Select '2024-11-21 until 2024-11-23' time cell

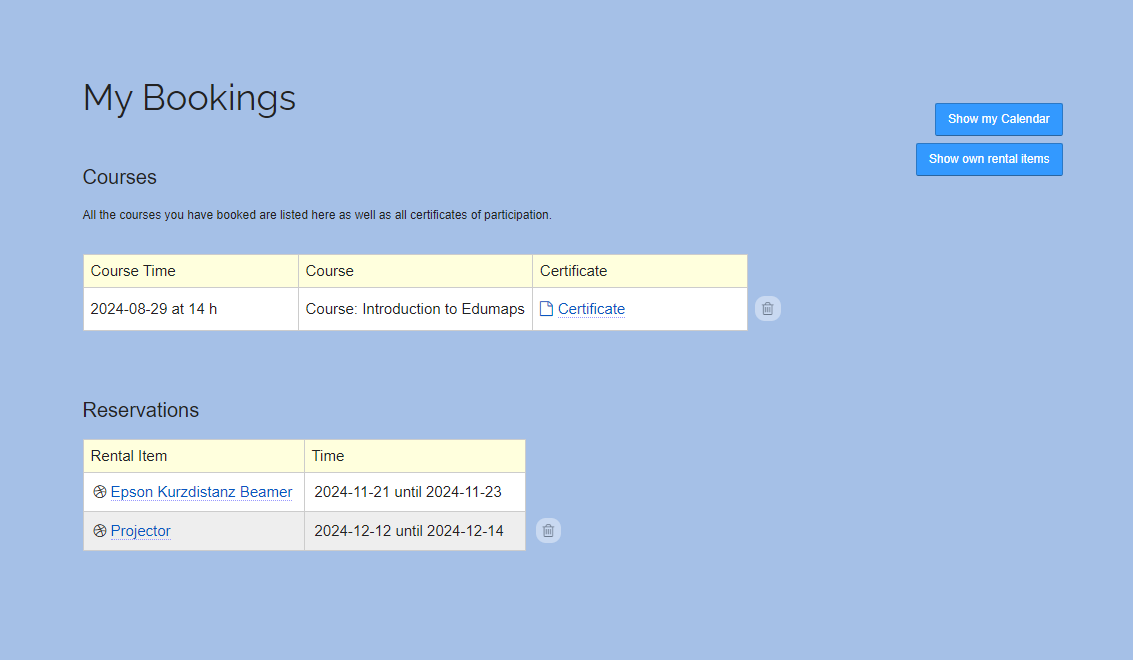(x=415, y=492)
